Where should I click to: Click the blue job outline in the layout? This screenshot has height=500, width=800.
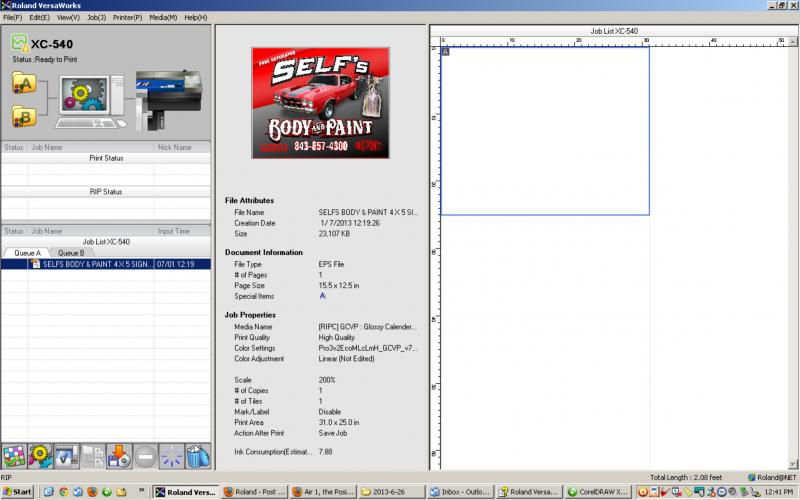click(545, 131)
